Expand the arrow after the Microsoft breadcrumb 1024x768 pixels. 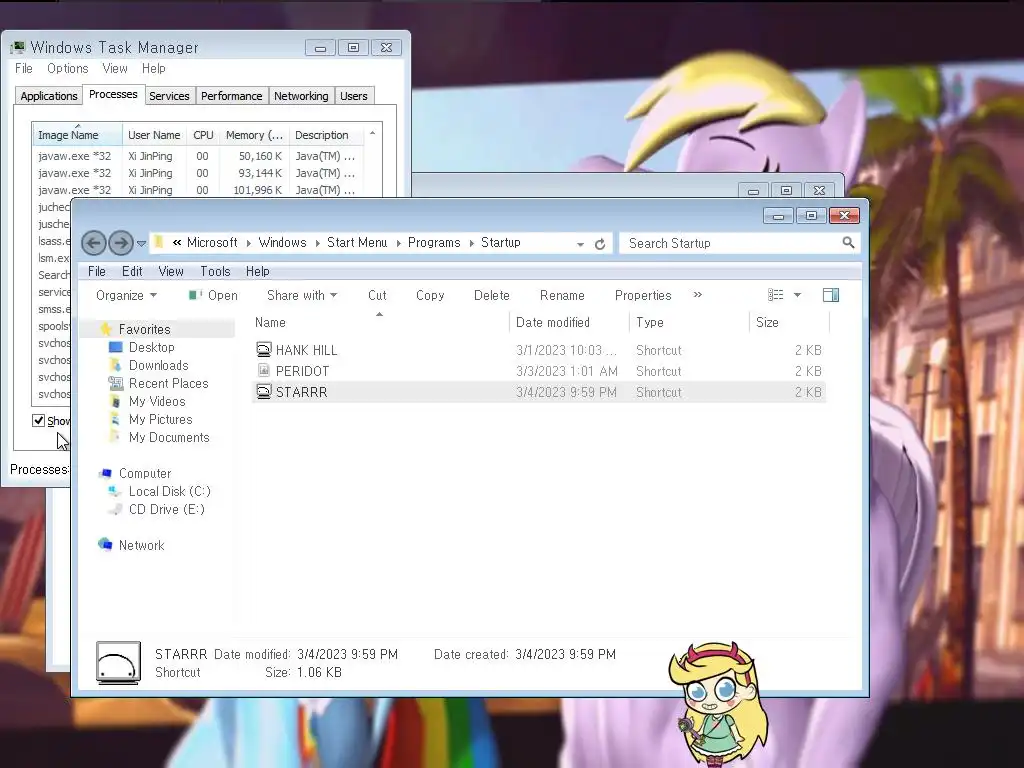coord(248,243)
